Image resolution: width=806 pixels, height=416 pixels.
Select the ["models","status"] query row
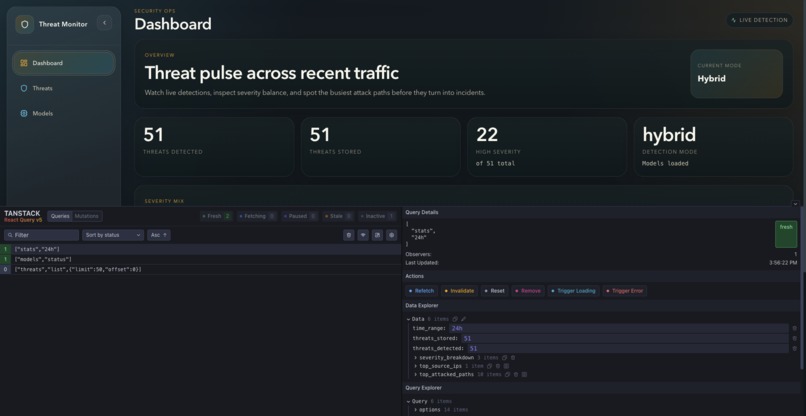click(x=200, y=259)
